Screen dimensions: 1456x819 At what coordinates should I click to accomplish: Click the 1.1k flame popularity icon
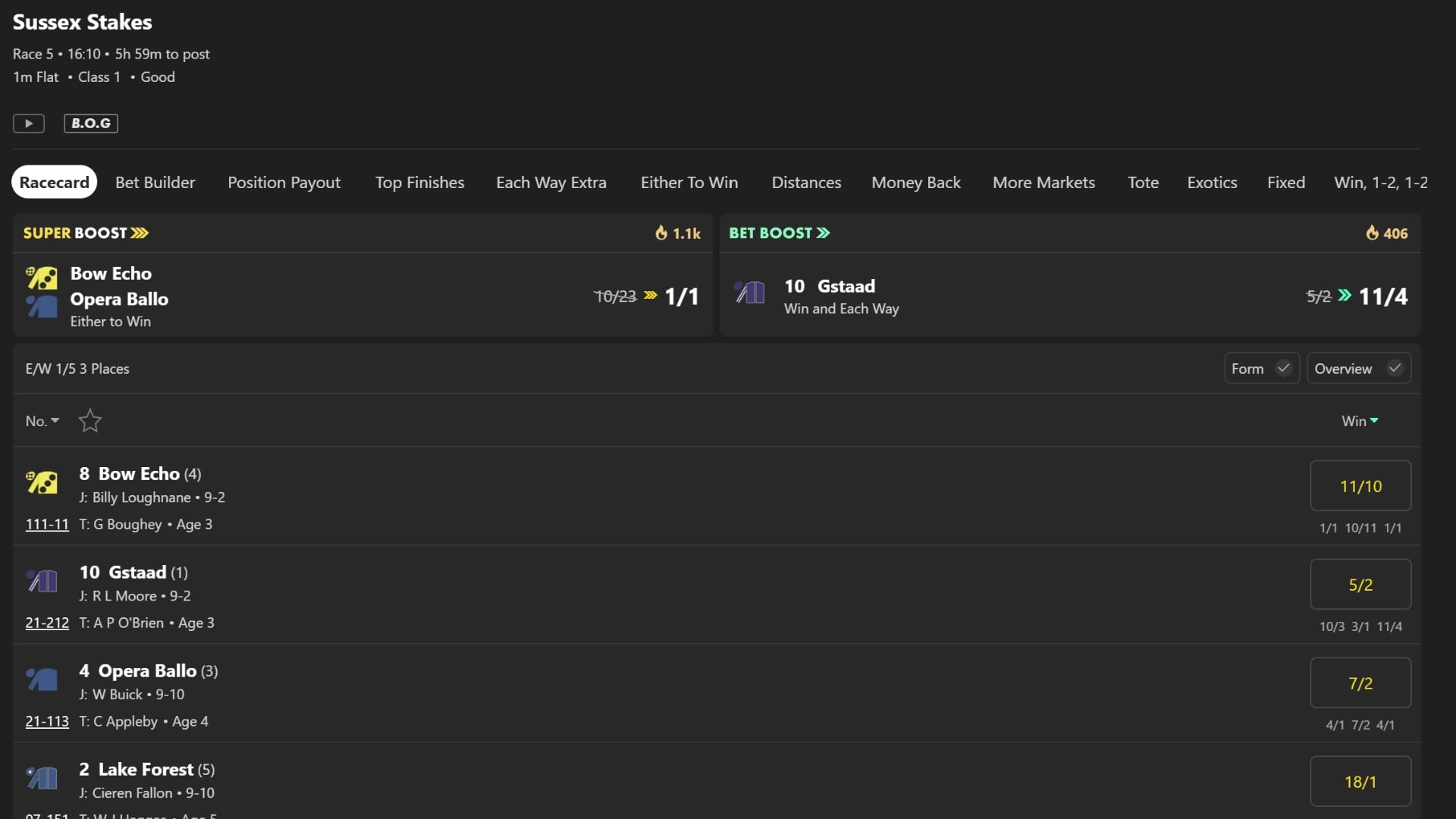[661, 233]
